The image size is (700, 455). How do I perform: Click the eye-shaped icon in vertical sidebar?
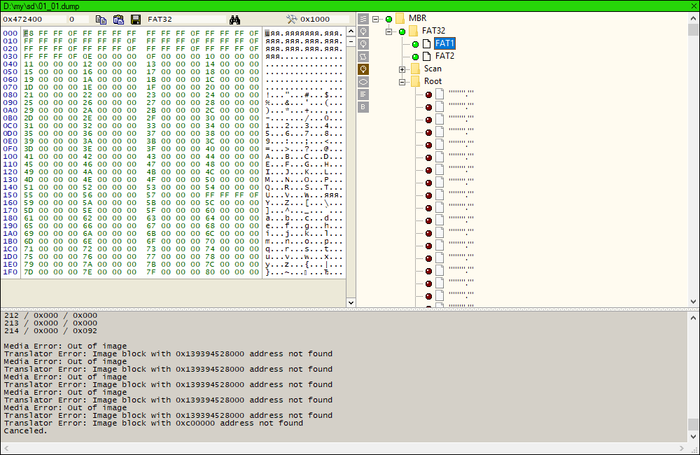[364, 81]
